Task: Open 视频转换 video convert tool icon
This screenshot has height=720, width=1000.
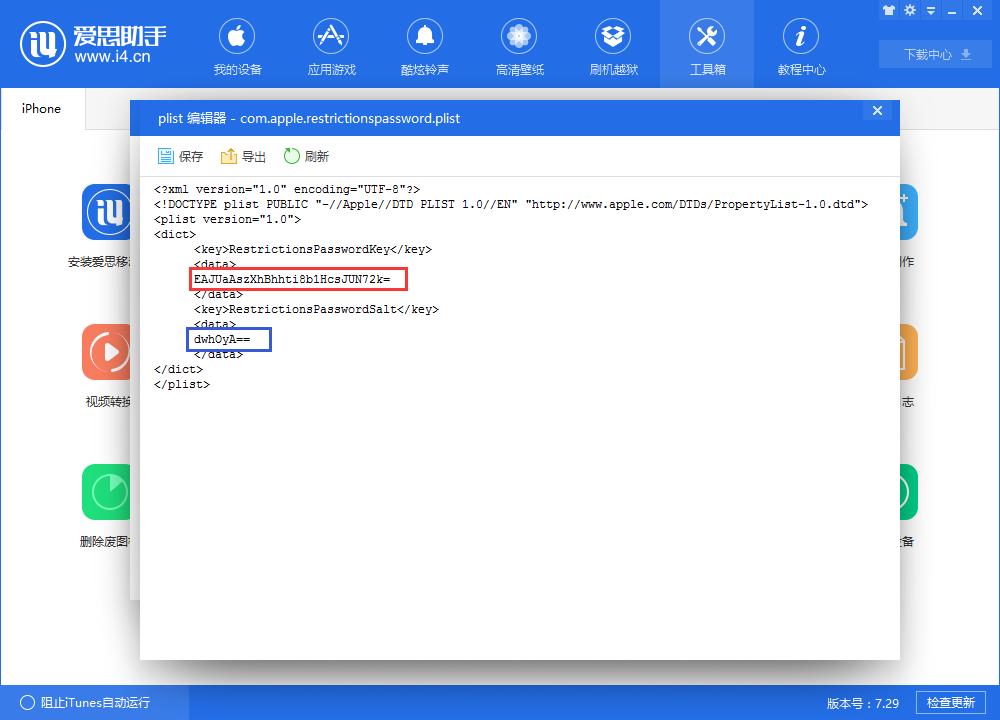Action: click(x=106, y=352)
